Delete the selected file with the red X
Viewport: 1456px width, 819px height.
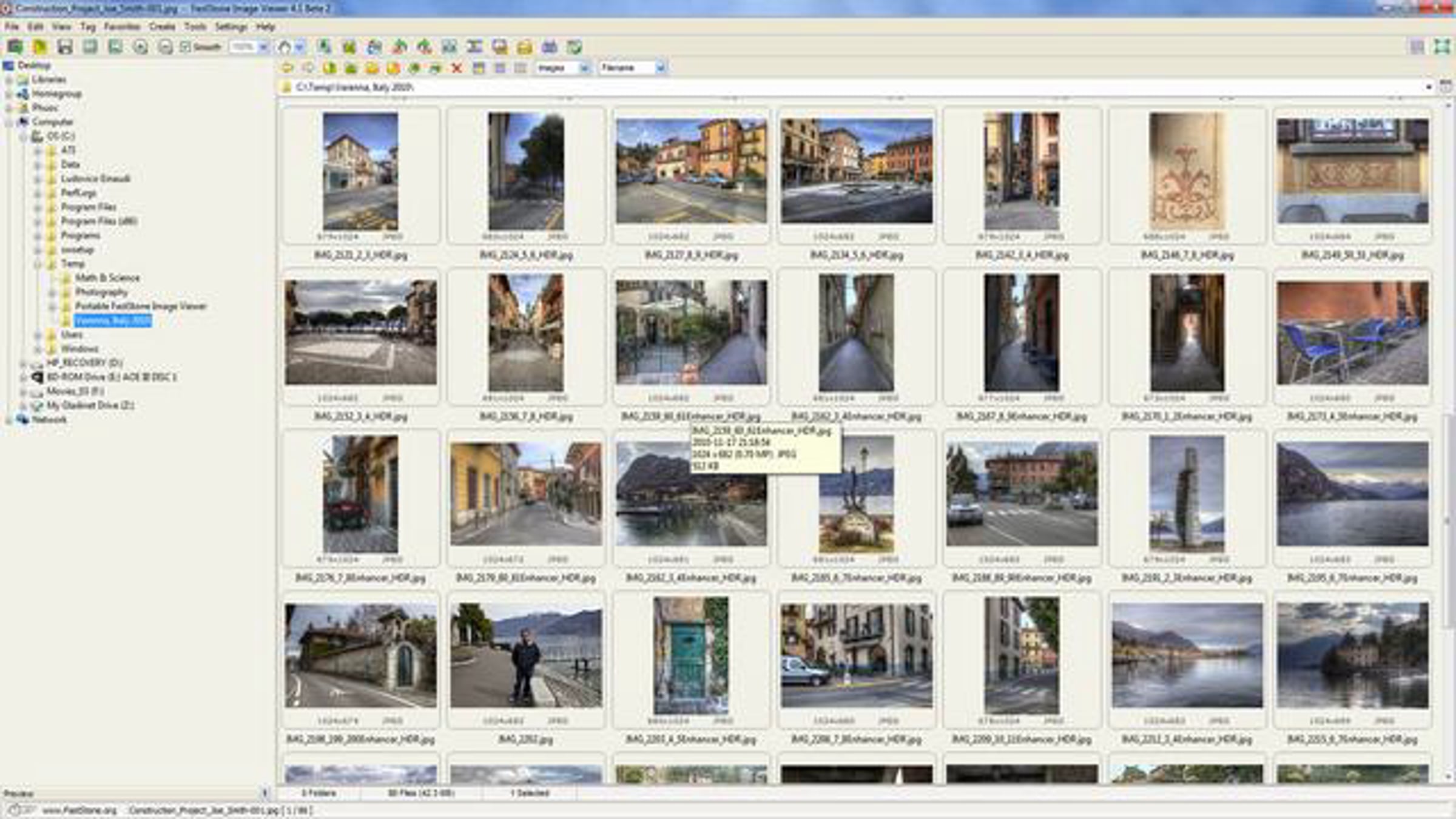(x=457, y=68)
